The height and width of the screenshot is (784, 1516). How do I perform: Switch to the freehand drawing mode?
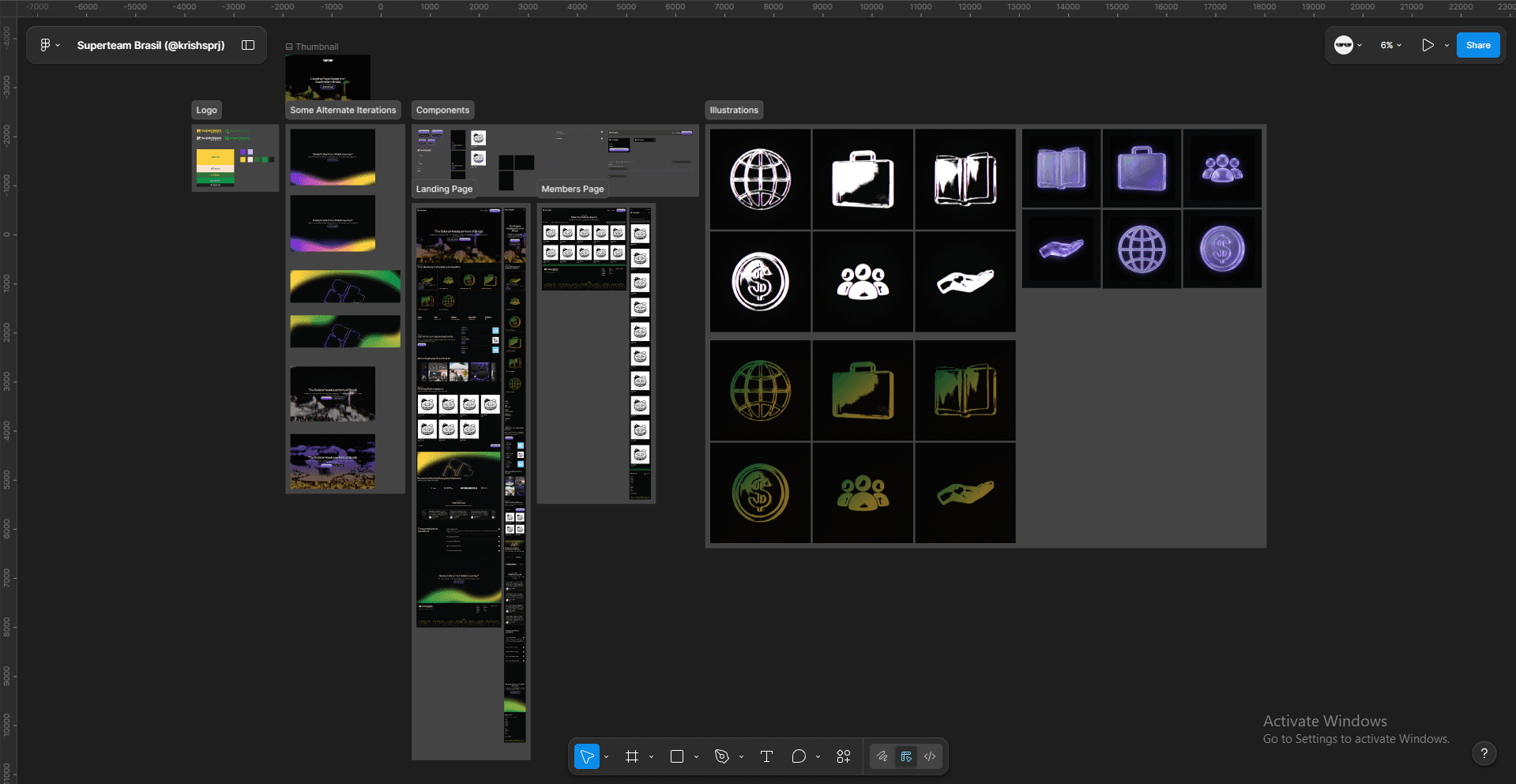coord(882,756)
